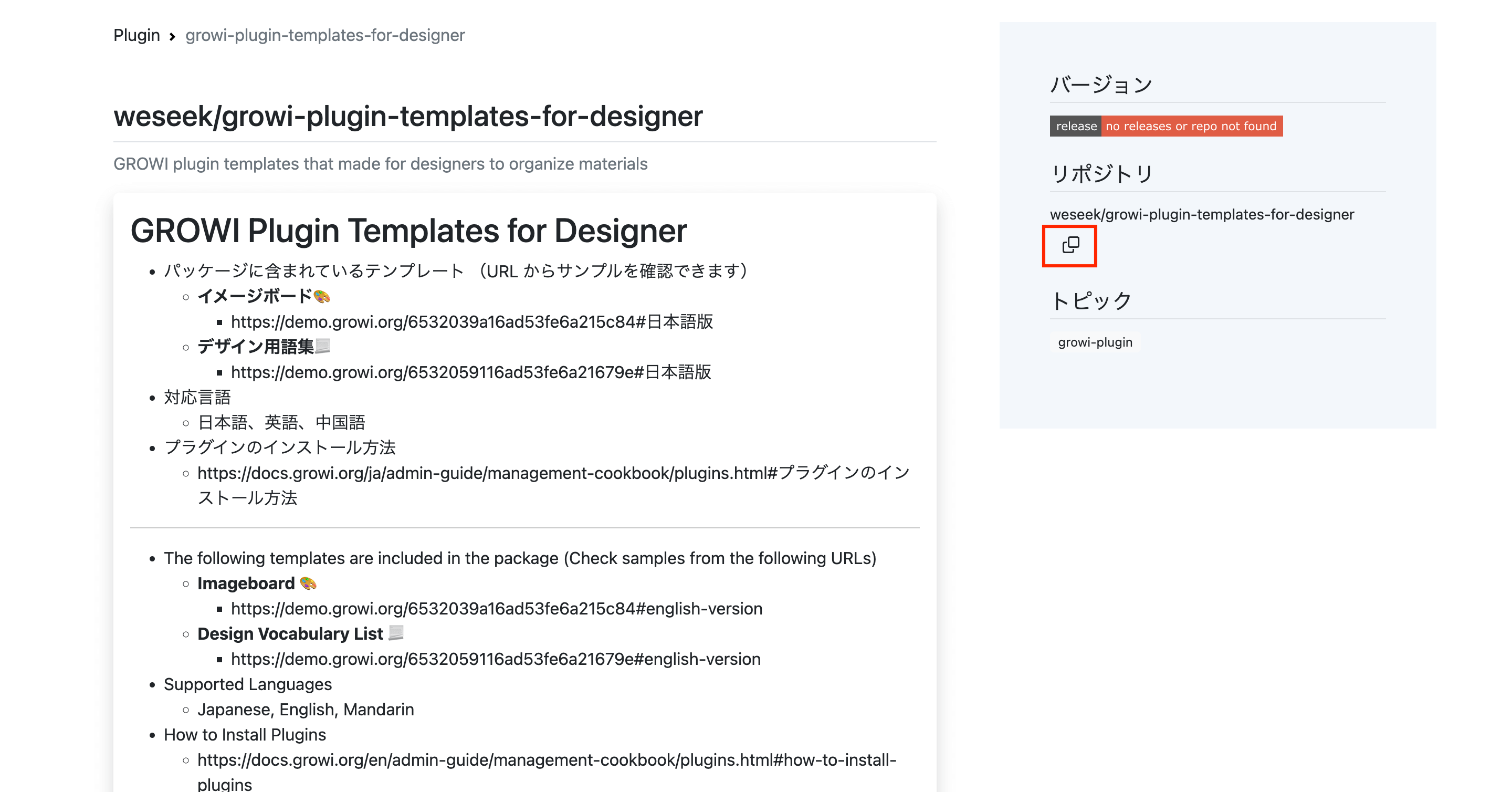Click the デザイン用語集 bold item
1512x792 pixels.
coord(264,347)
